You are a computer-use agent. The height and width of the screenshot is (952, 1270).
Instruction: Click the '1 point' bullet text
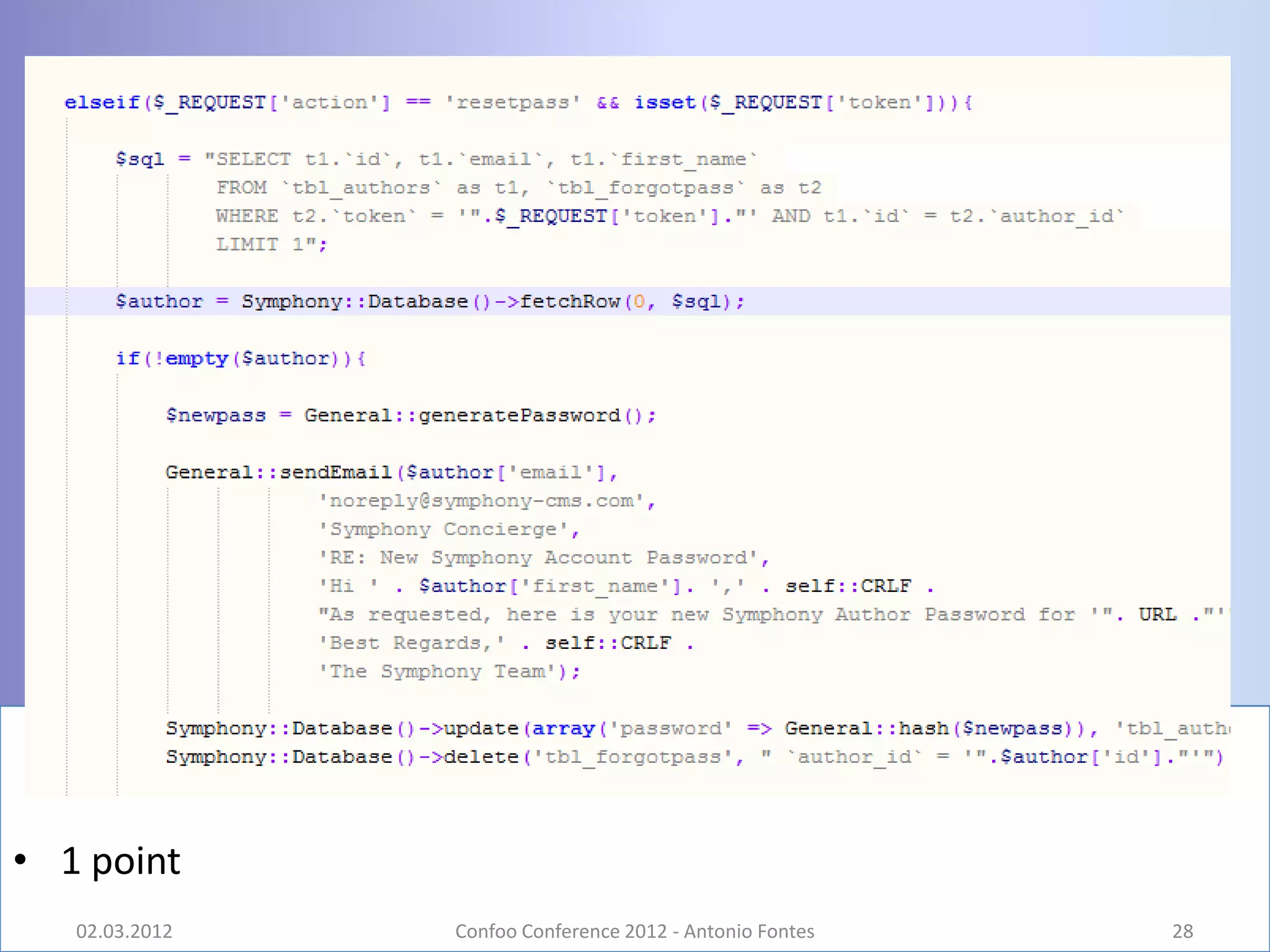pos(121,862)
